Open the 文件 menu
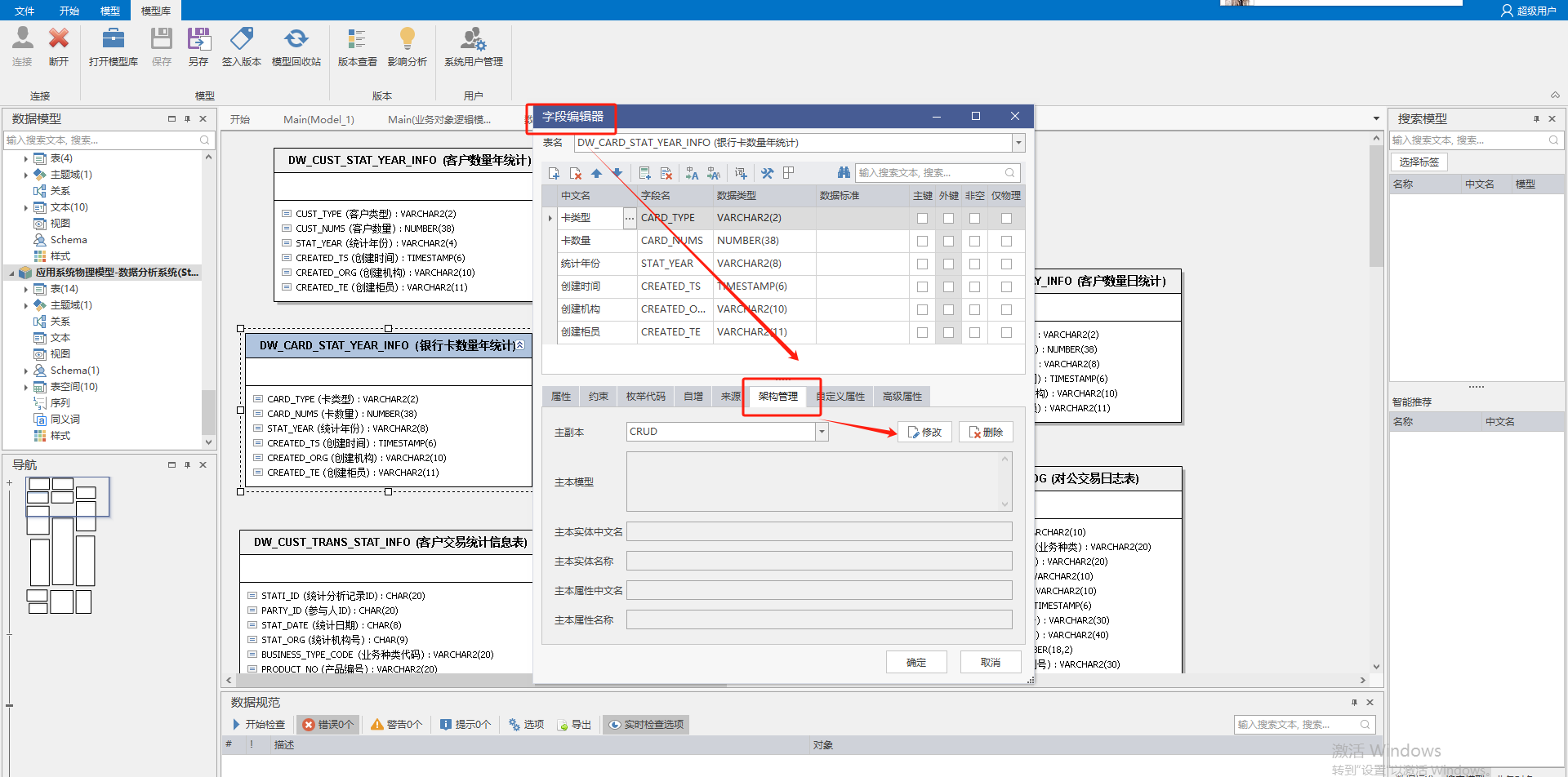The height and width of the screenshot is (777, 1568). coord(24,11)
